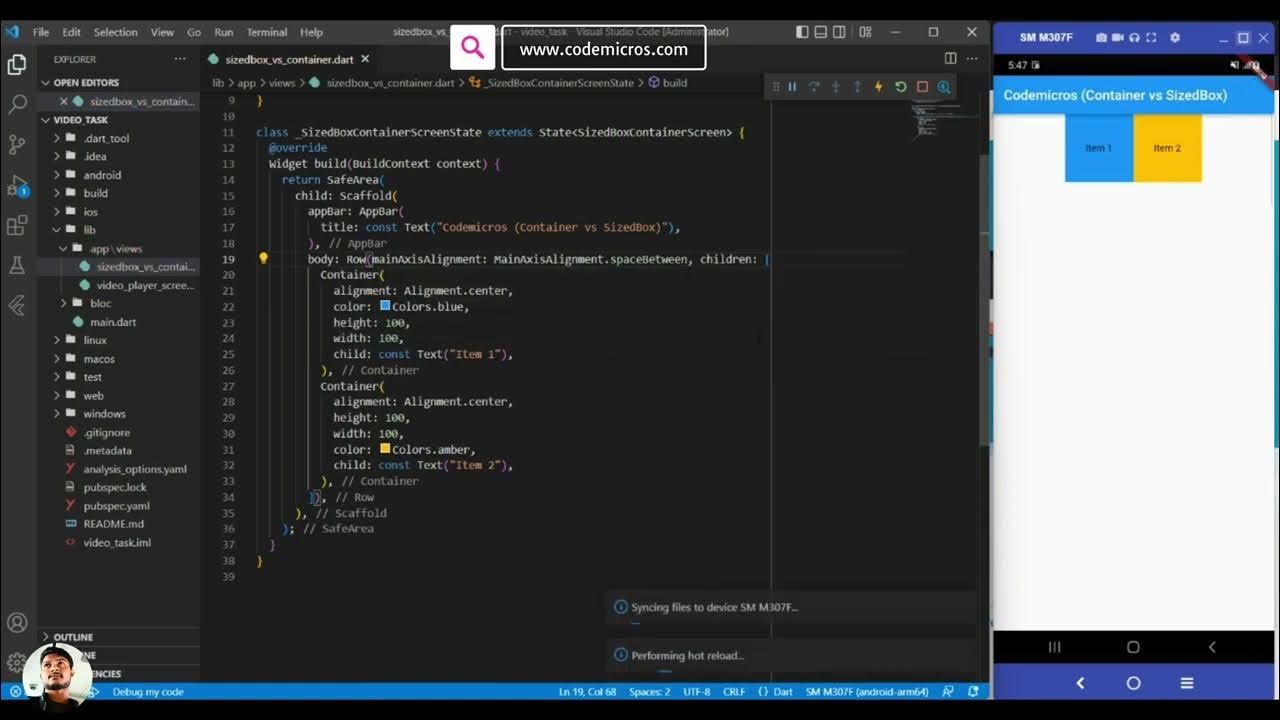Stop the debug session
1280x720 pixels.
(x=923, y=87)
